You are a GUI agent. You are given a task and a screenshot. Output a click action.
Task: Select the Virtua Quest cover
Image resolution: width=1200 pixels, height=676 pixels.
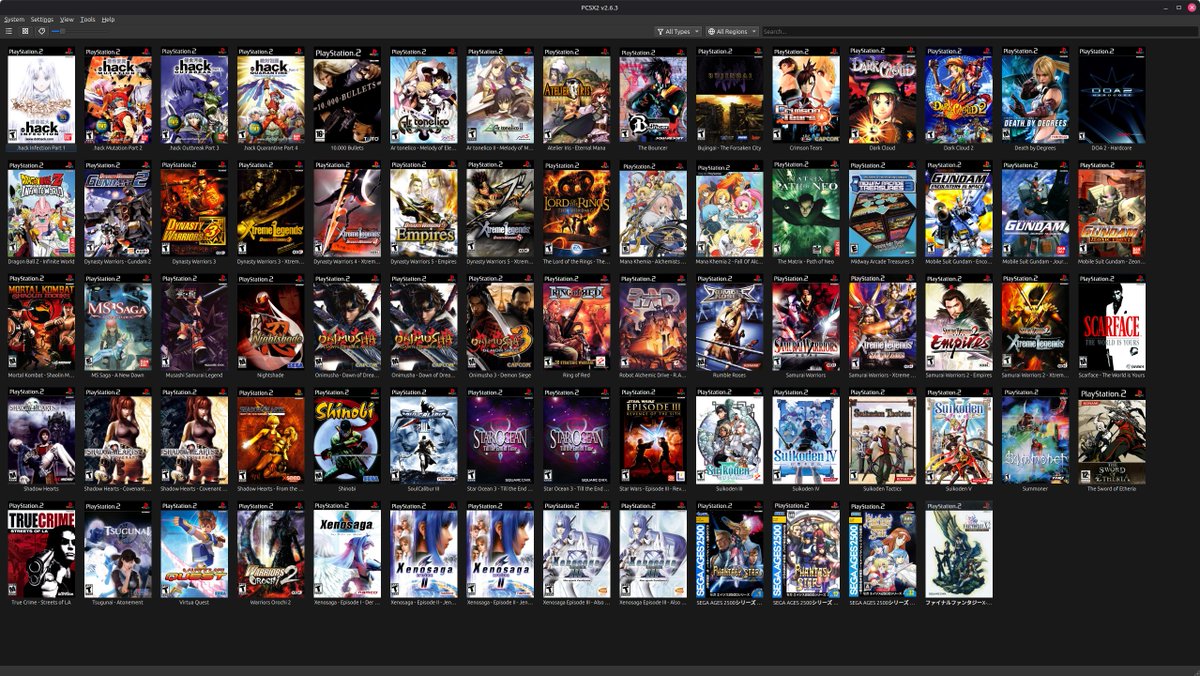click(x=194, y=551)
